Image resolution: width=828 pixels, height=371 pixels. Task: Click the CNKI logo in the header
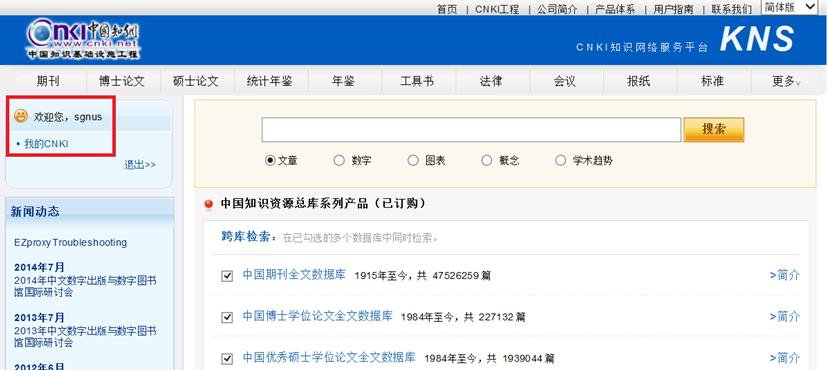pos(83,39)
